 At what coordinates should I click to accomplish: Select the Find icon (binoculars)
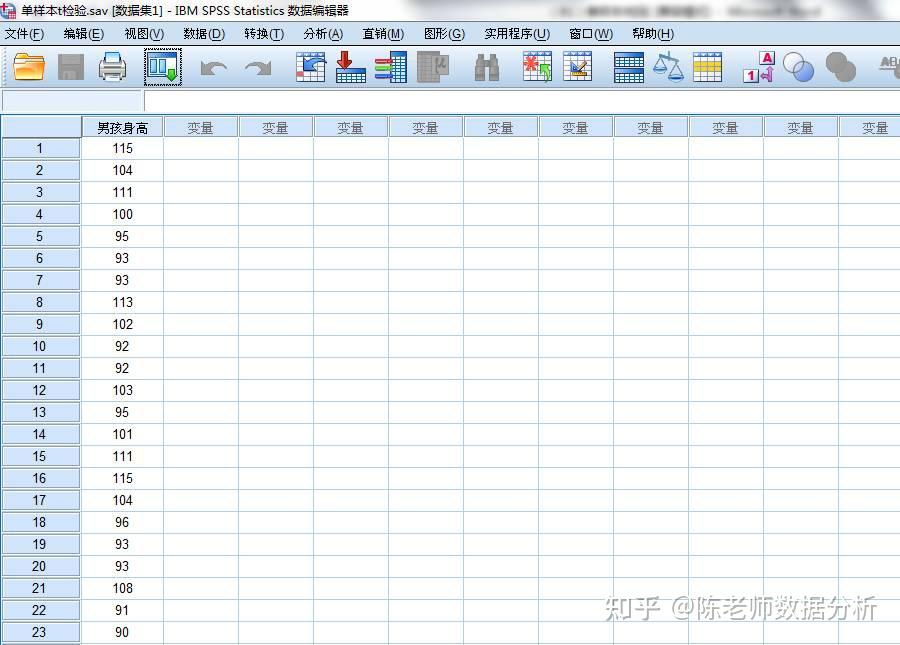[x=487, y=66]
